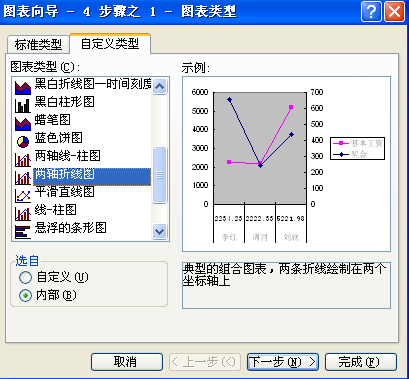This screenshot has height=379, width=409.
Task: Choose the 黑白柱形图 chart icon
Action: 23,105
